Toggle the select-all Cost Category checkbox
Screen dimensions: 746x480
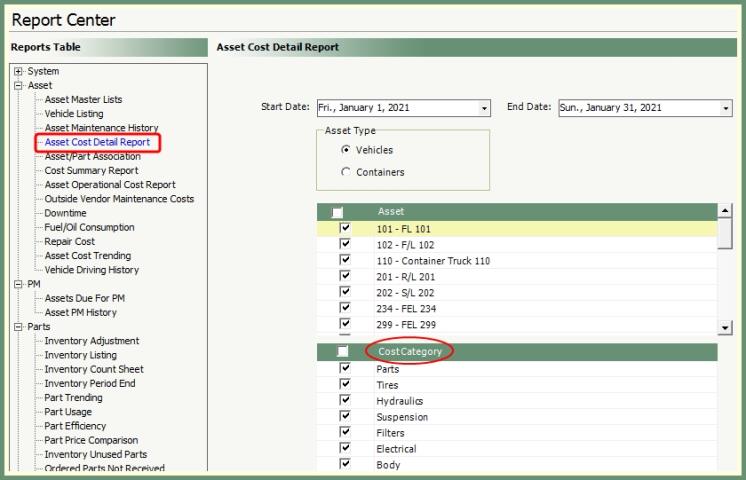343,352
